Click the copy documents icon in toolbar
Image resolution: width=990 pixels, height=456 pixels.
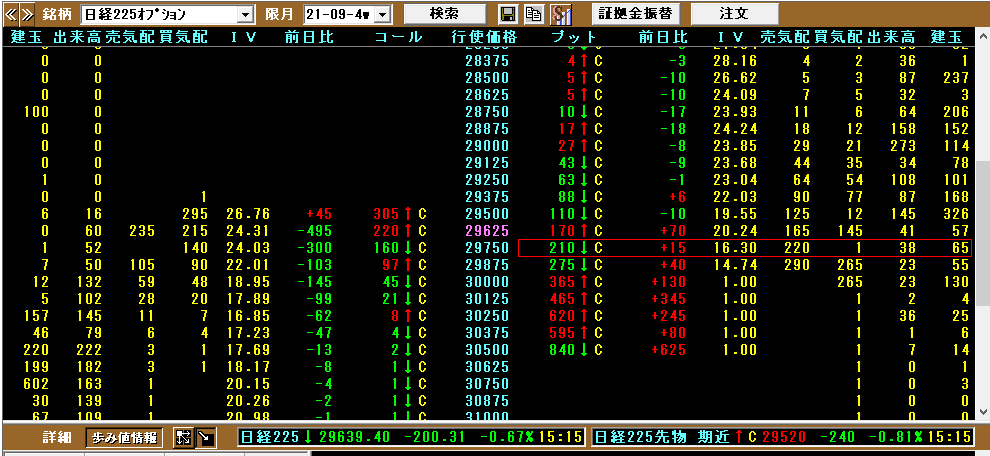point(533,14)
